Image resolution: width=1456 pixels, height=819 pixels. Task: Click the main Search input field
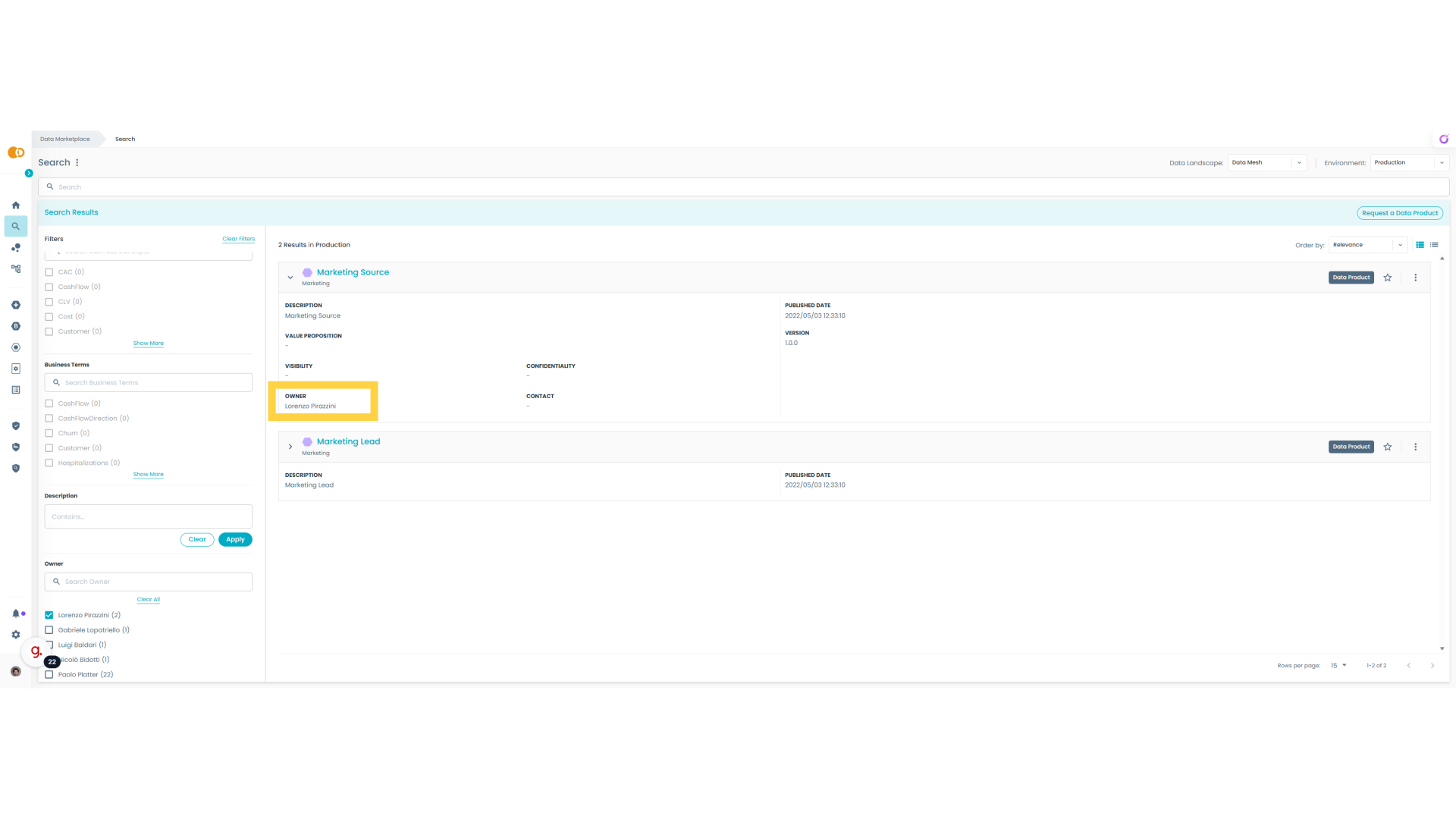(x=744, y=187)
